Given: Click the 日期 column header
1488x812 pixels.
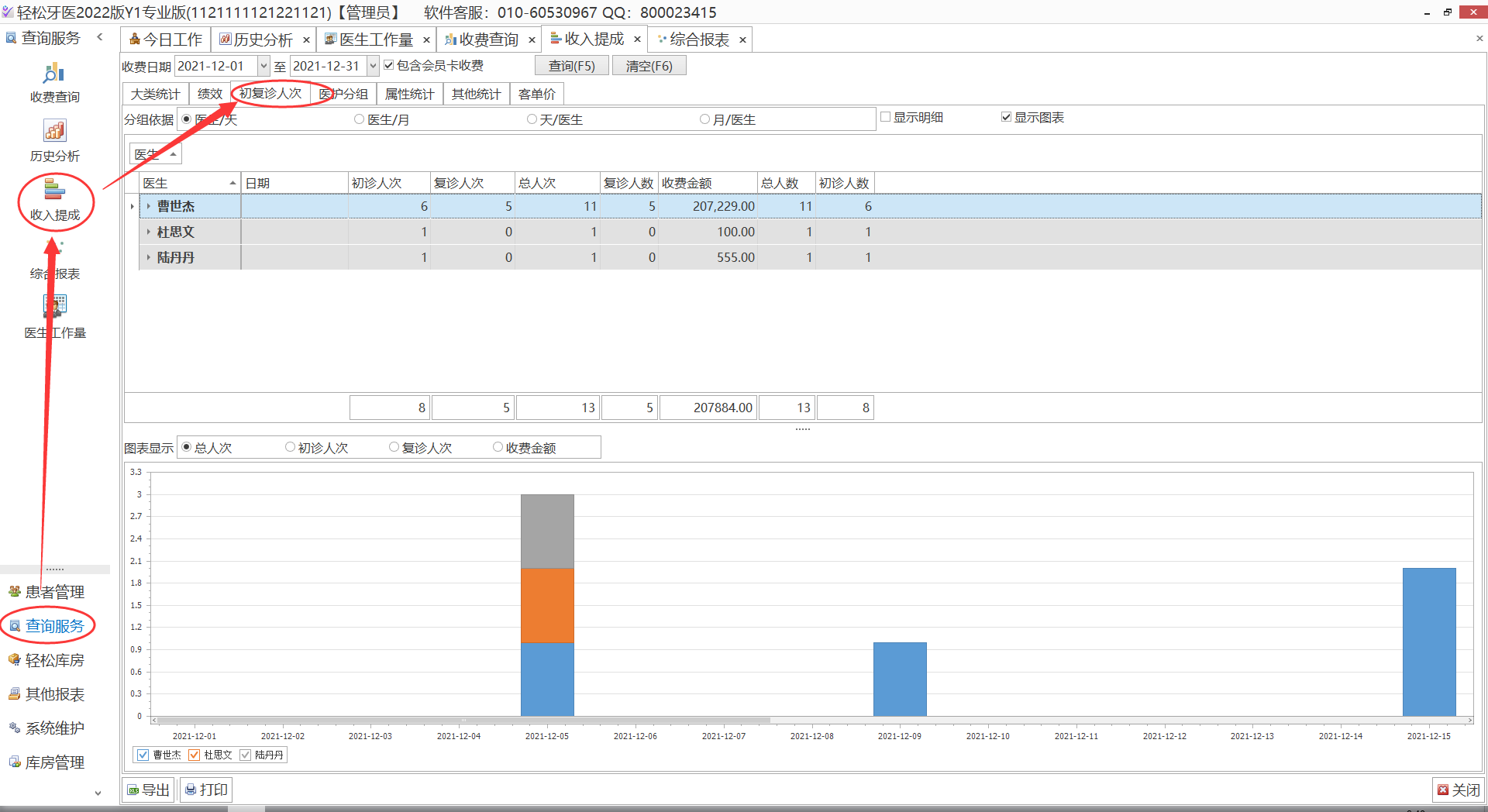Looking at the screenshot, I should 294,183.
